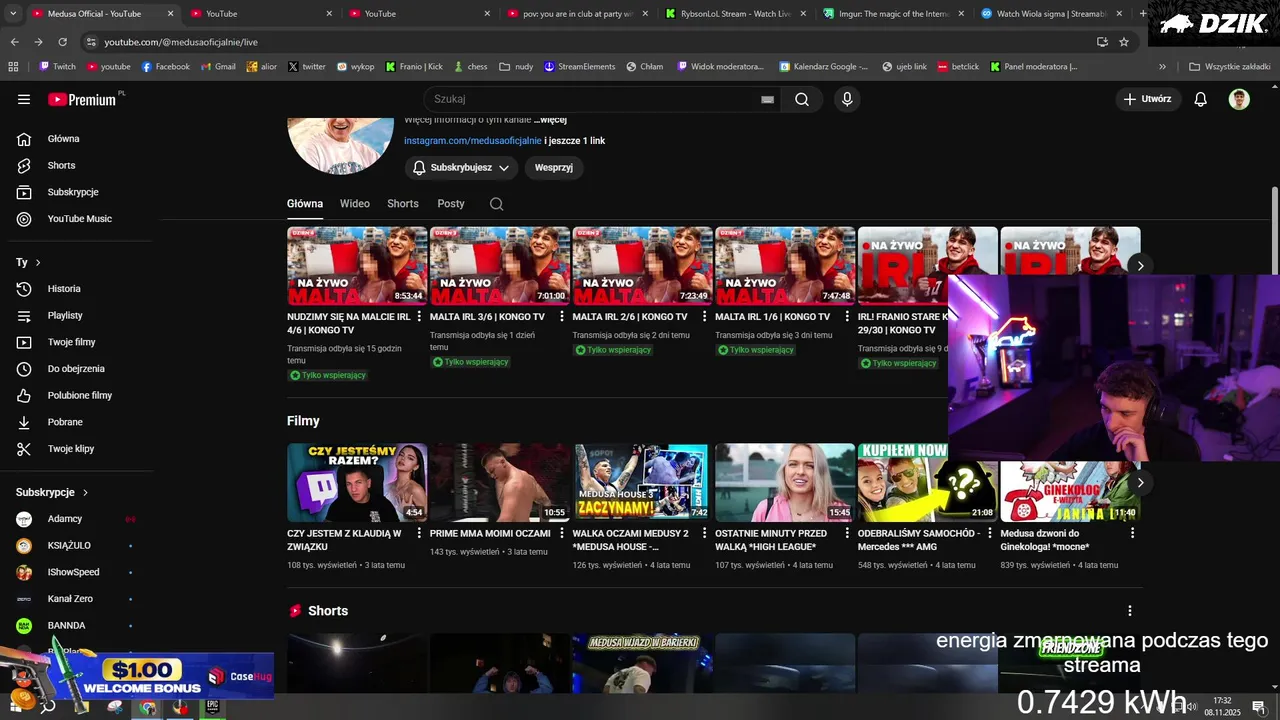Expand hidden bookmarks overflow chevron

tap(1162, 67)
